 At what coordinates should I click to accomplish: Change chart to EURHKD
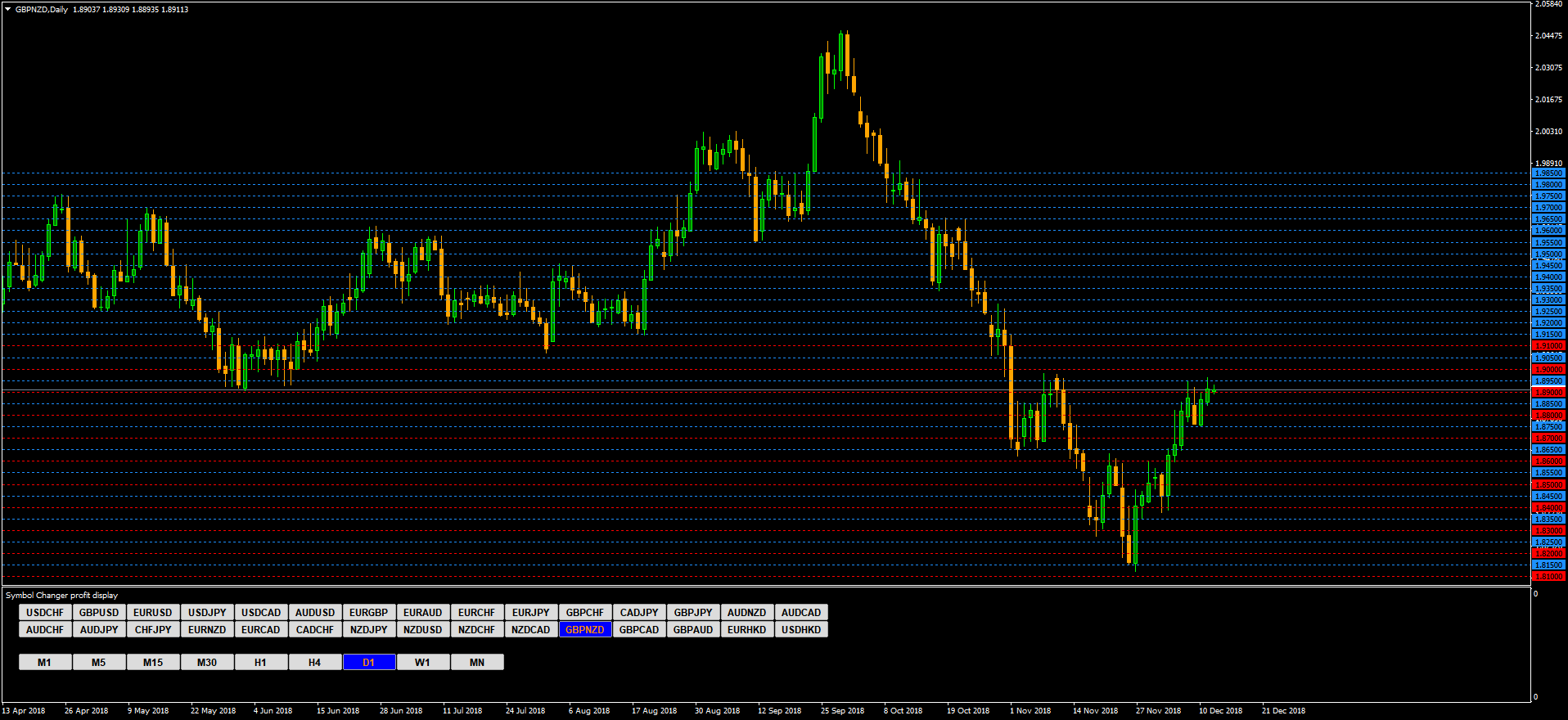[x=747, y=630]
